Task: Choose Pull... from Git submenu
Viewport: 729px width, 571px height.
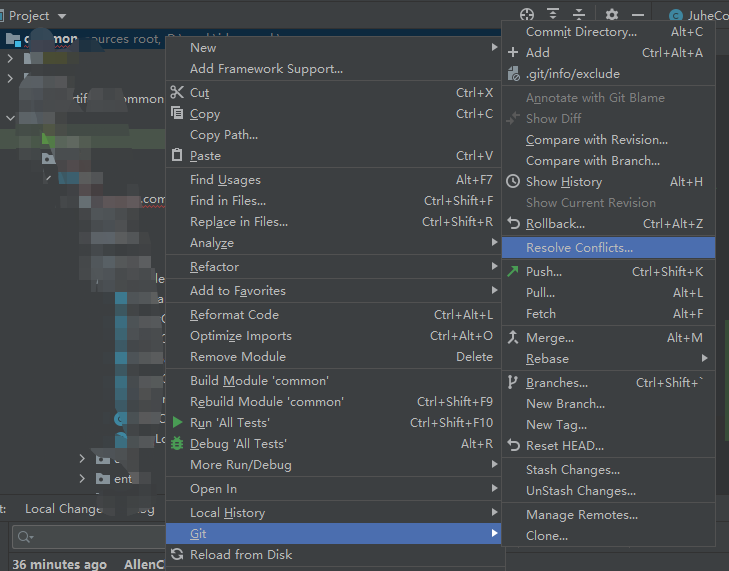Action: (608, 292)
